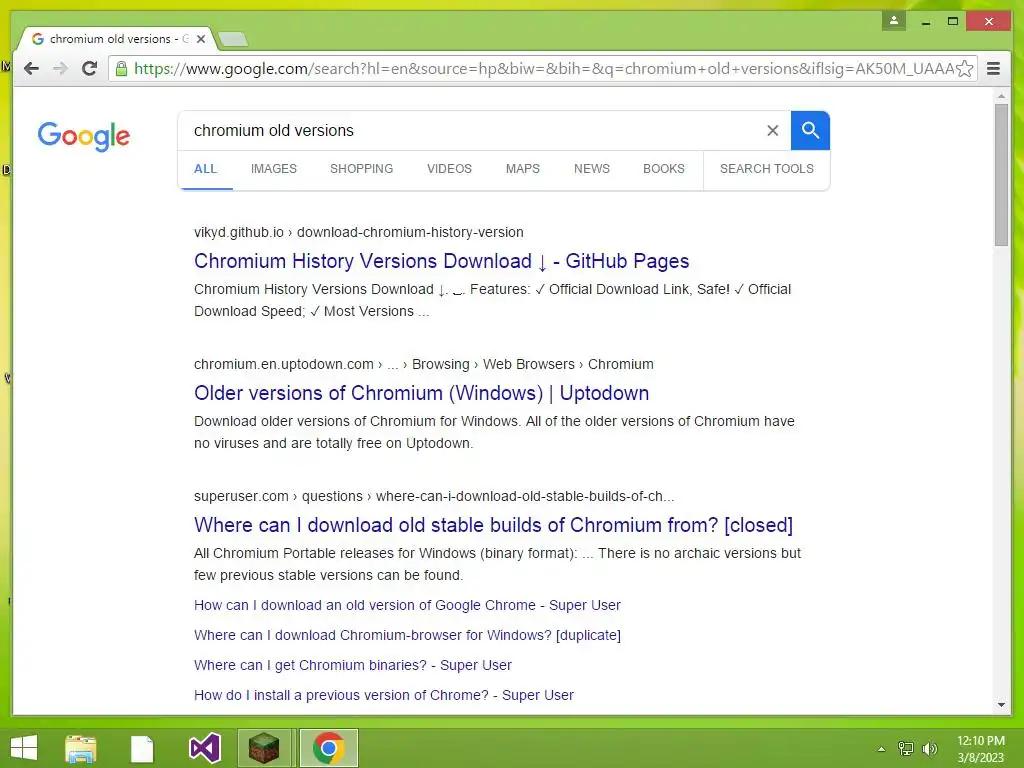1024x768 pixels.
Task: Bookmark this page with the star icon
Action: (965, 69)
